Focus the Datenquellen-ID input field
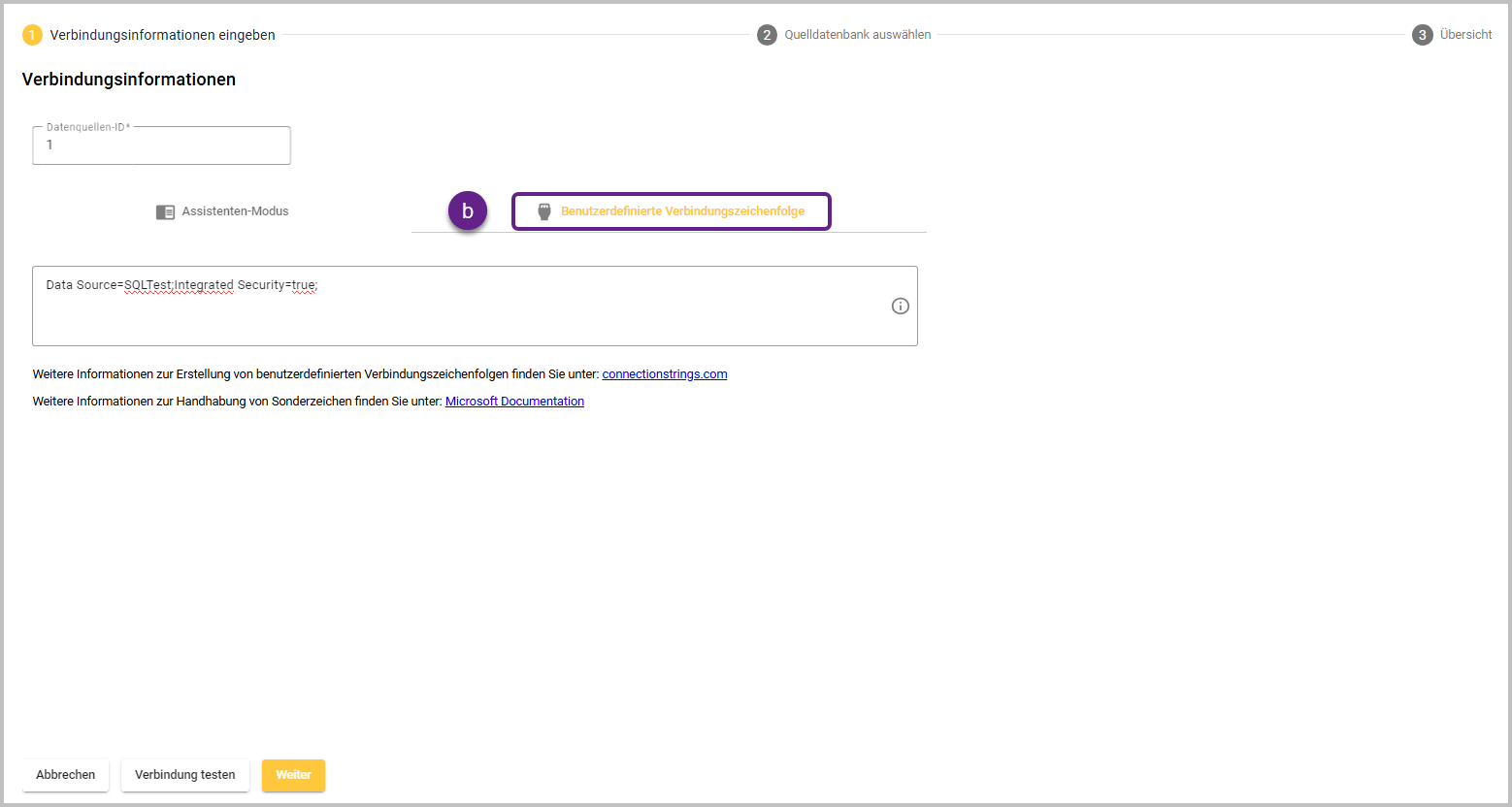This screenshot has width=1512, height=807. (x=161, y=145)
